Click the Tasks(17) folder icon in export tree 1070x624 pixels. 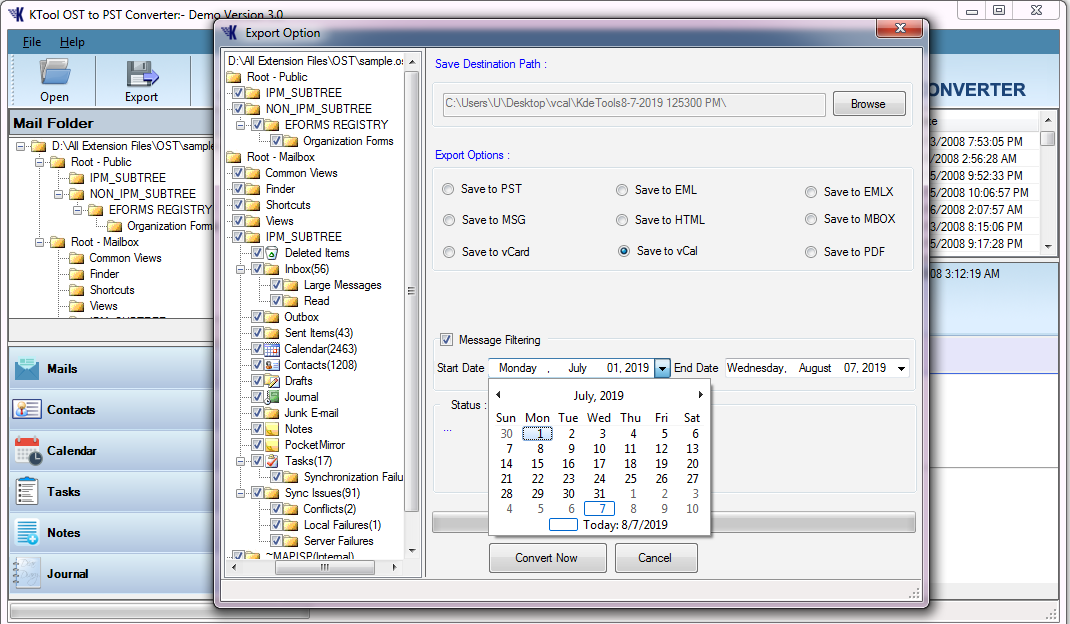(272, 462)
